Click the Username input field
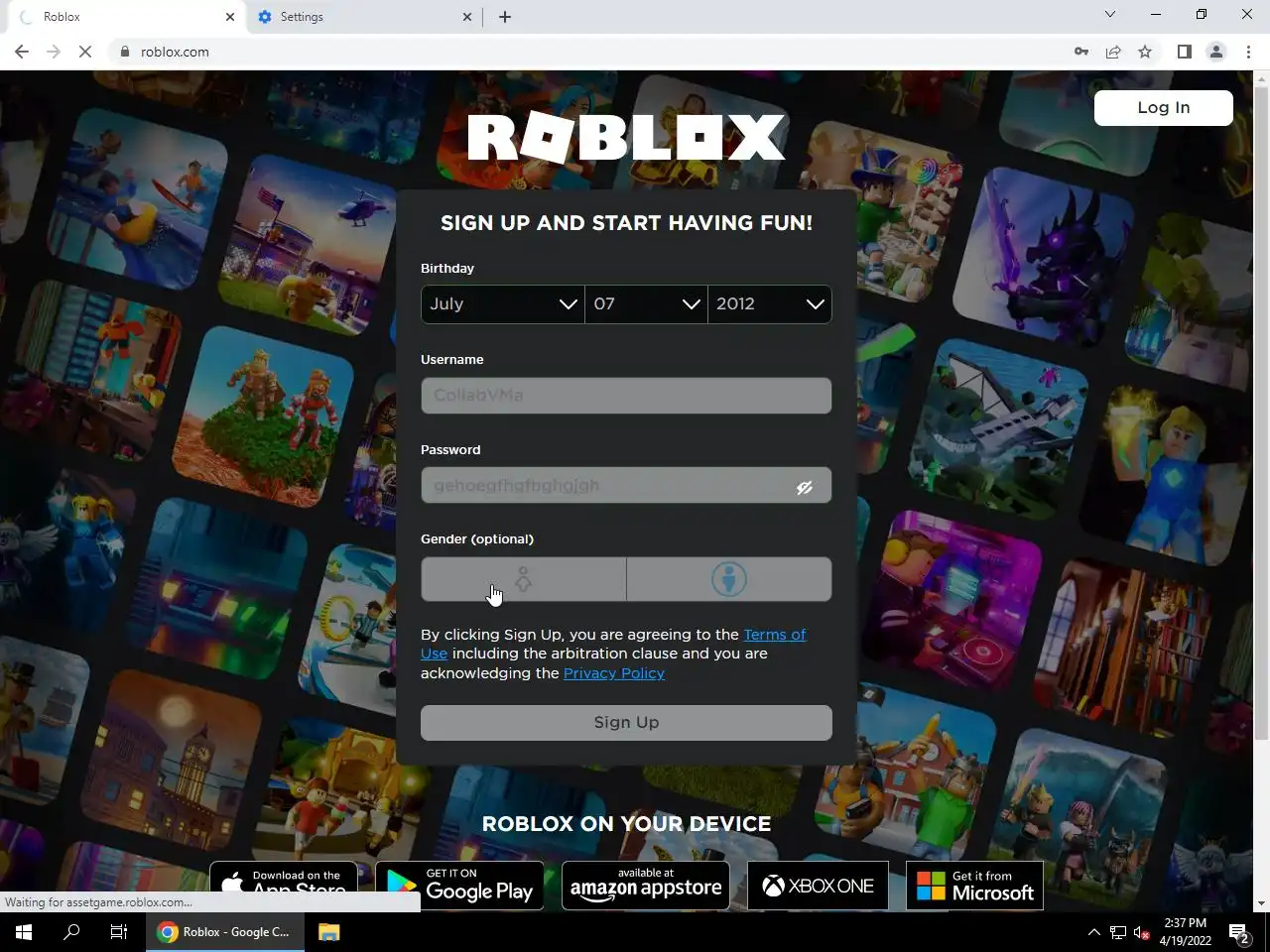This screenshot has height=952, width=1270. tap(626, 396)
